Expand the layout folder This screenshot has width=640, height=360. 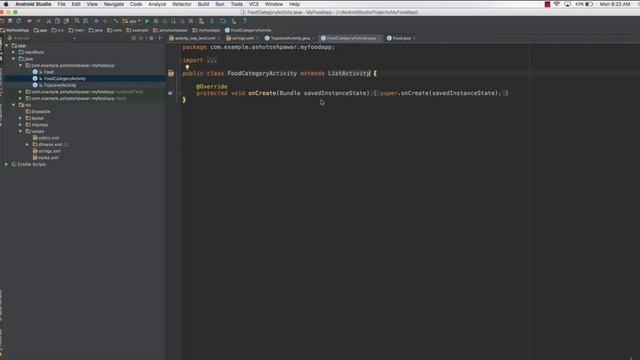pyautogui.click(x=20, y=118)
